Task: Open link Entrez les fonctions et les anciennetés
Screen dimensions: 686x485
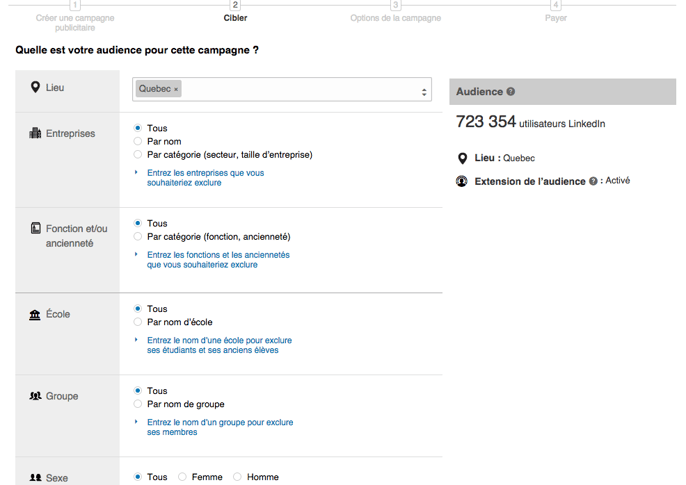Action: (218, 259)
